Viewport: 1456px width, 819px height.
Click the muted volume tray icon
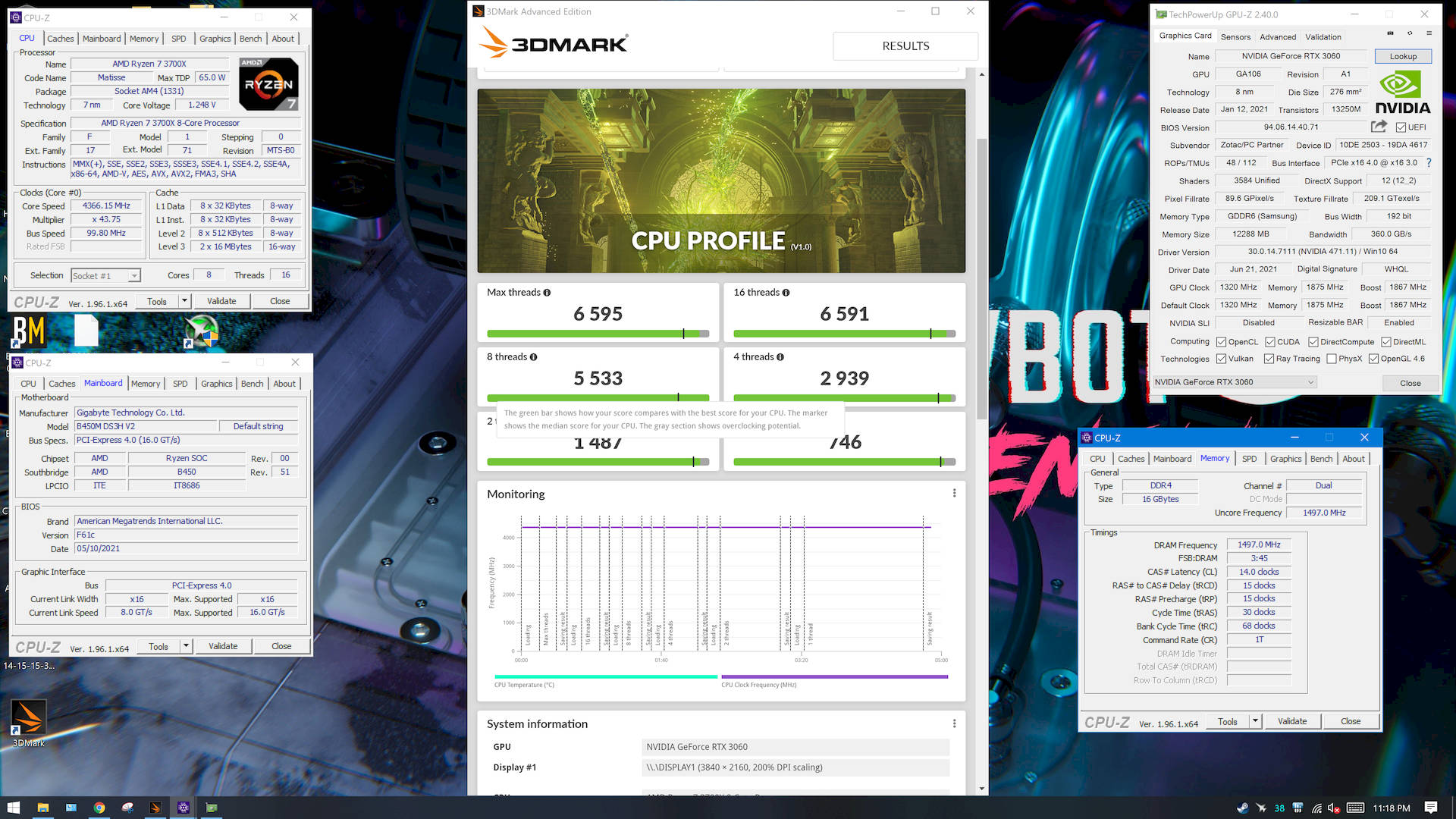pyautogui.click(x=1335, y=808)
